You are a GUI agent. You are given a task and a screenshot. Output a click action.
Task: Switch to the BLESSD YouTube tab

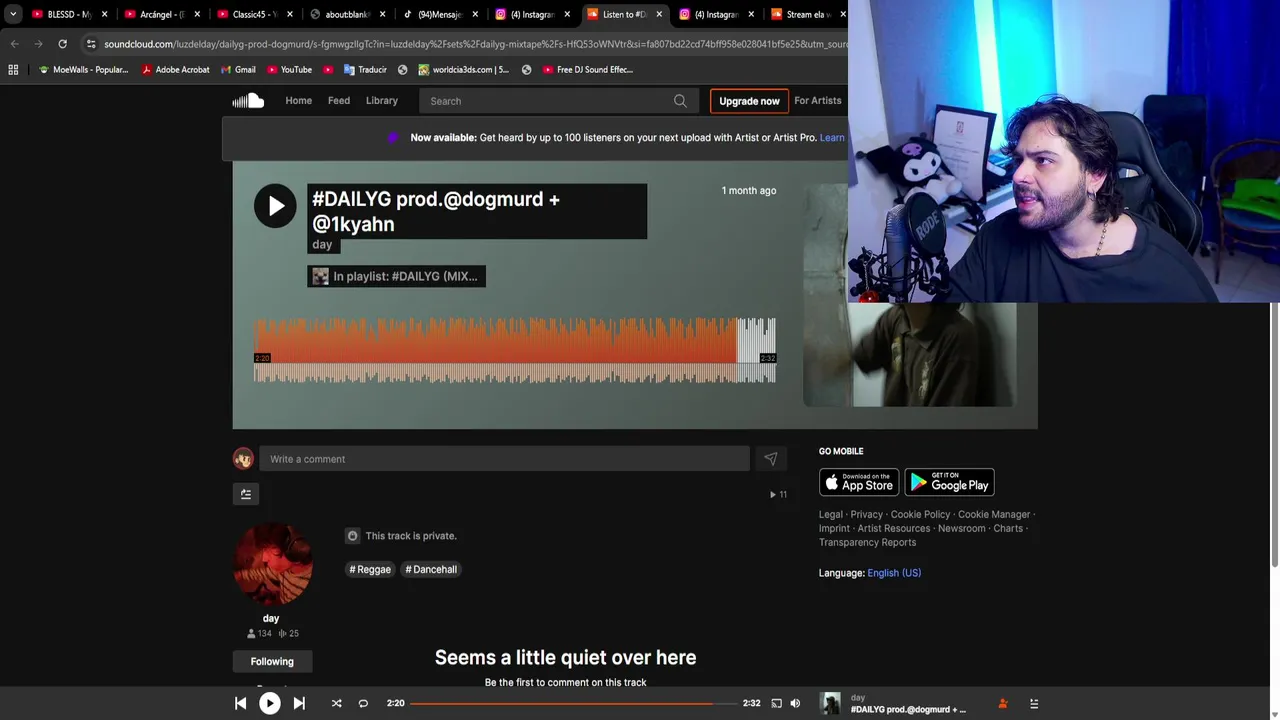coord(69,14)
